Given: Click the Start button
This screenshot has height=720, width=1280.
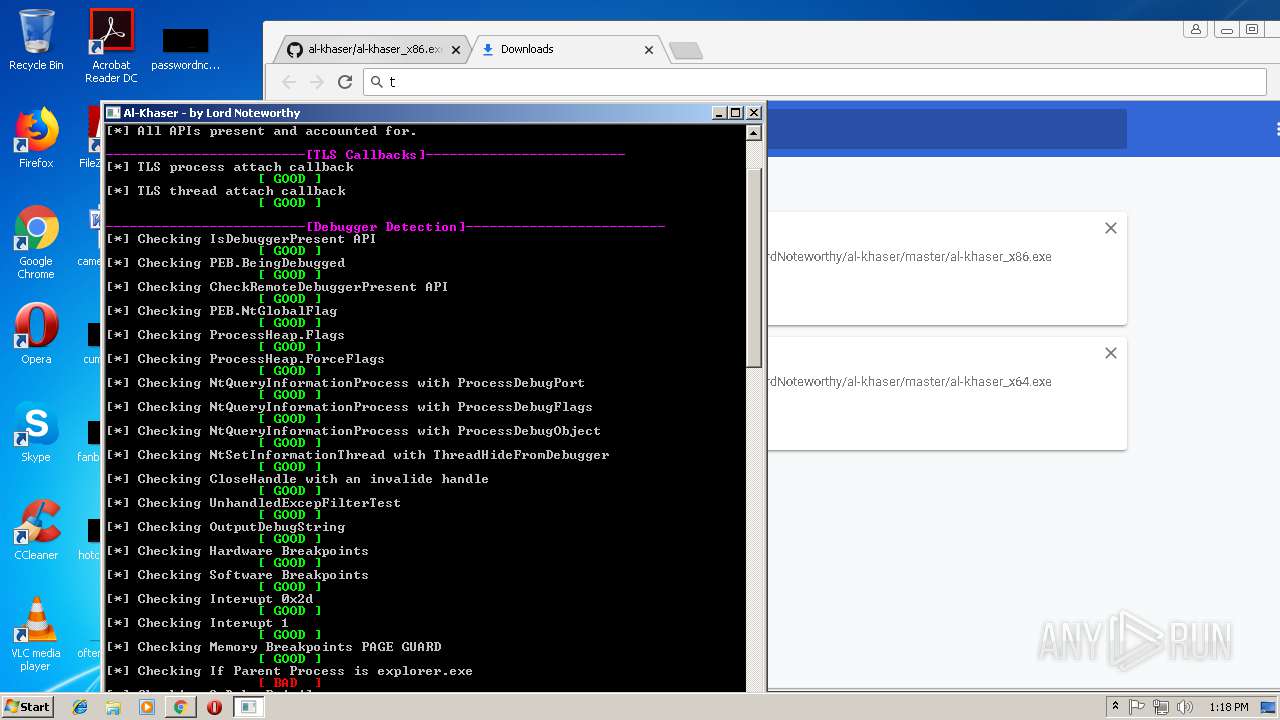Looking at the screenshot, I should click(27, 707).
